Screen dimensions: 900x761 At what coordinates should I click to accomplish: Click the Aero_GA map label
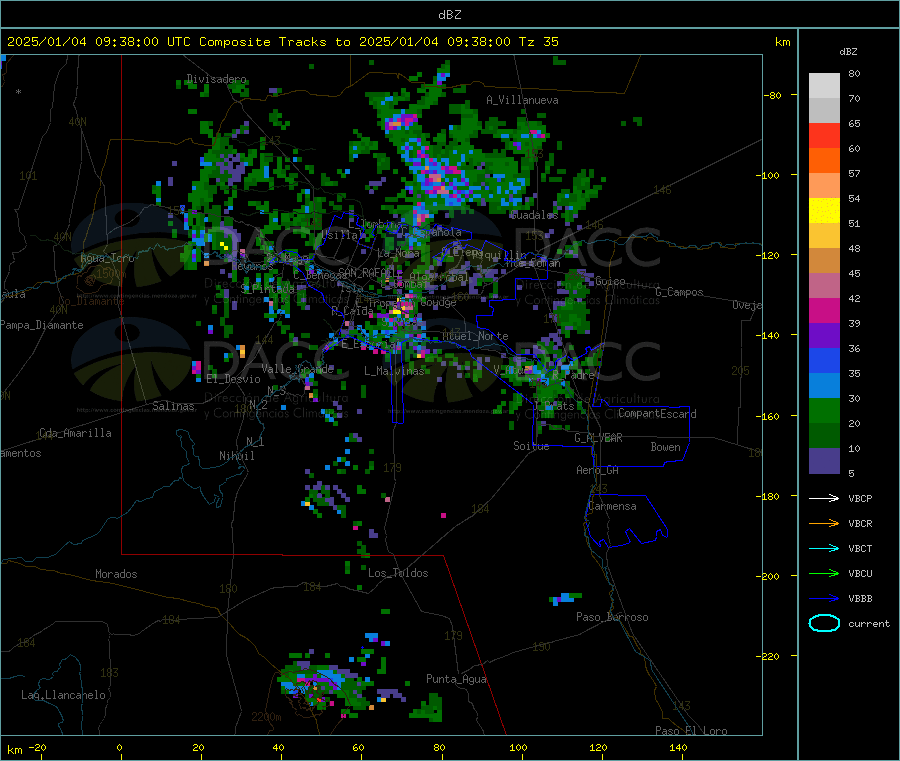pos(598,470)
